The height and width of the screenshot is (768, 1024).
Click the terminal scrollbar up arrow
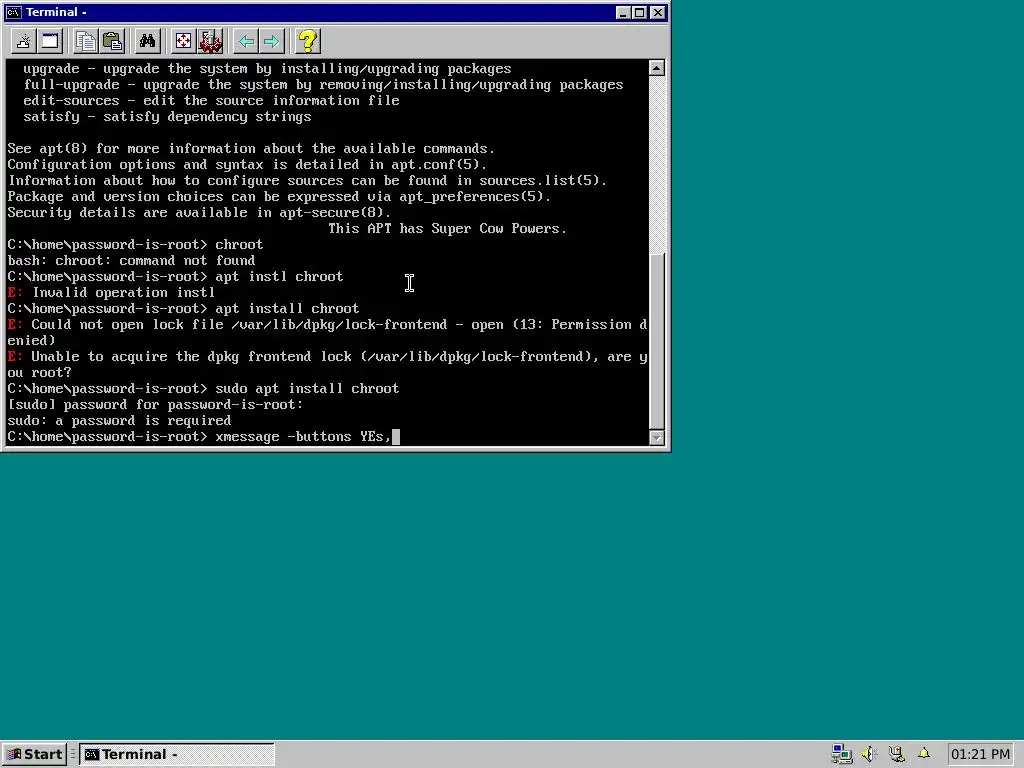tap(657, 67)
